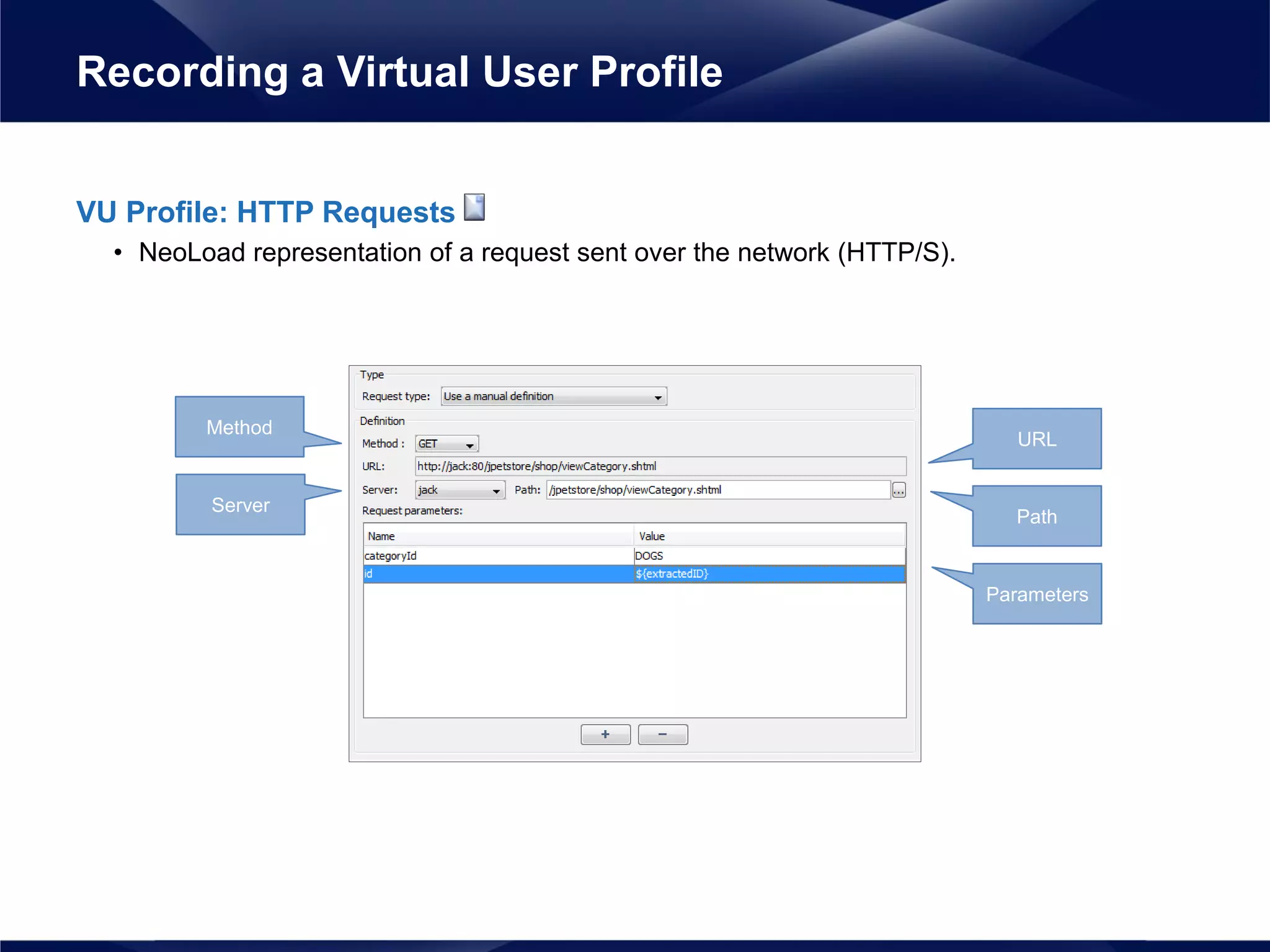Image resolution: width=1270 pixels, height=952 pixels.
Task: Click the DOGS value cell
Action: pyautogui.click(x=769, y=556)
